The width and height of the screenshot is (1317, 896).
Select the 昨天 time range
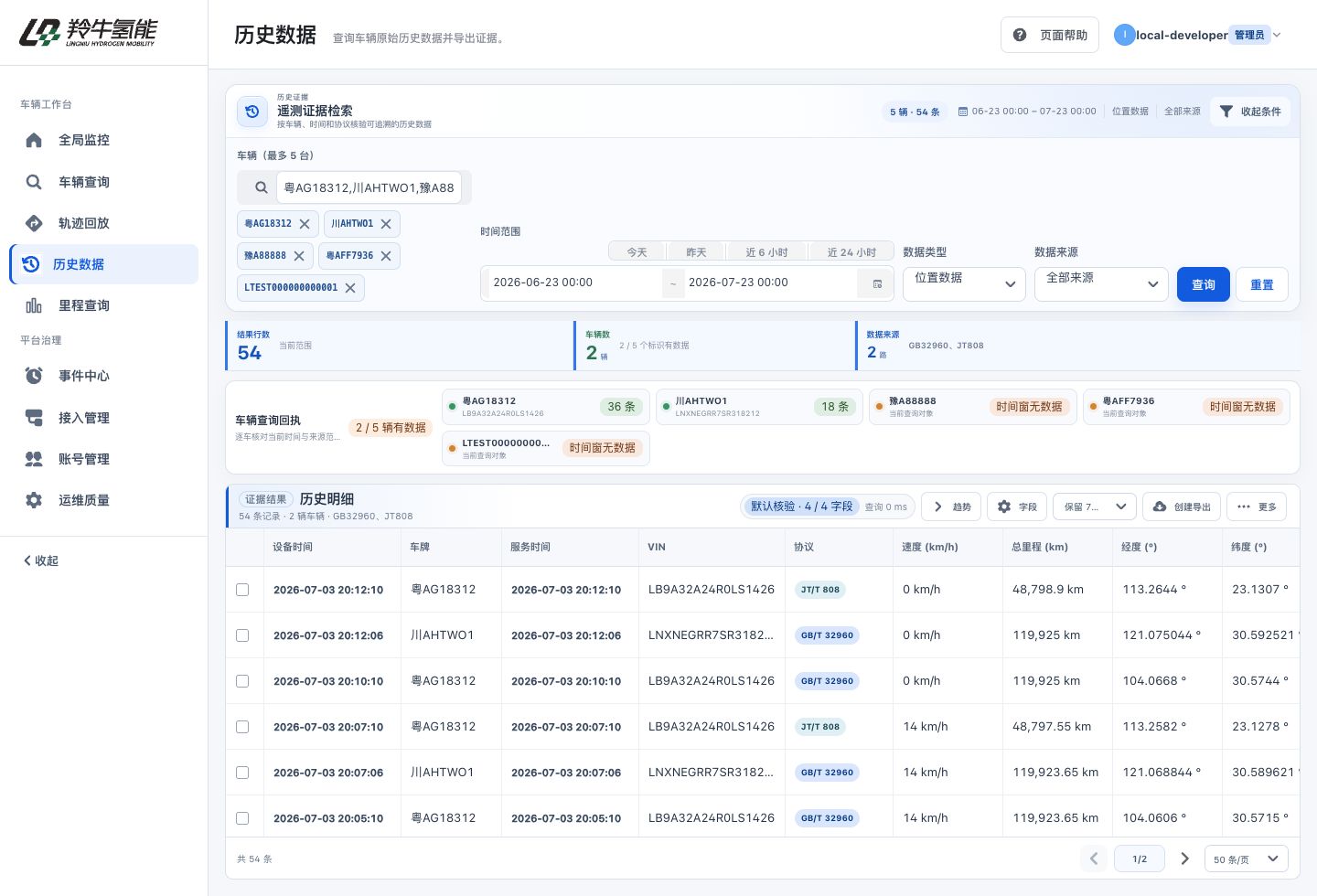pos(697,252)
